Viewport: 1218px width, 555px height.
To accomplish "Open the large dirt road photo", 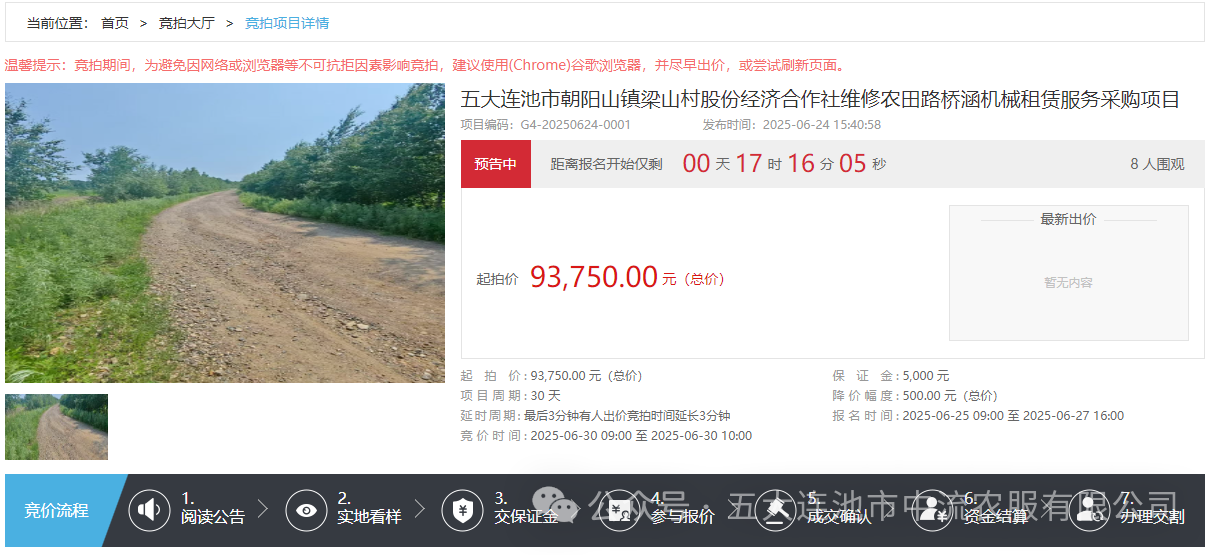I will (225, 233).
